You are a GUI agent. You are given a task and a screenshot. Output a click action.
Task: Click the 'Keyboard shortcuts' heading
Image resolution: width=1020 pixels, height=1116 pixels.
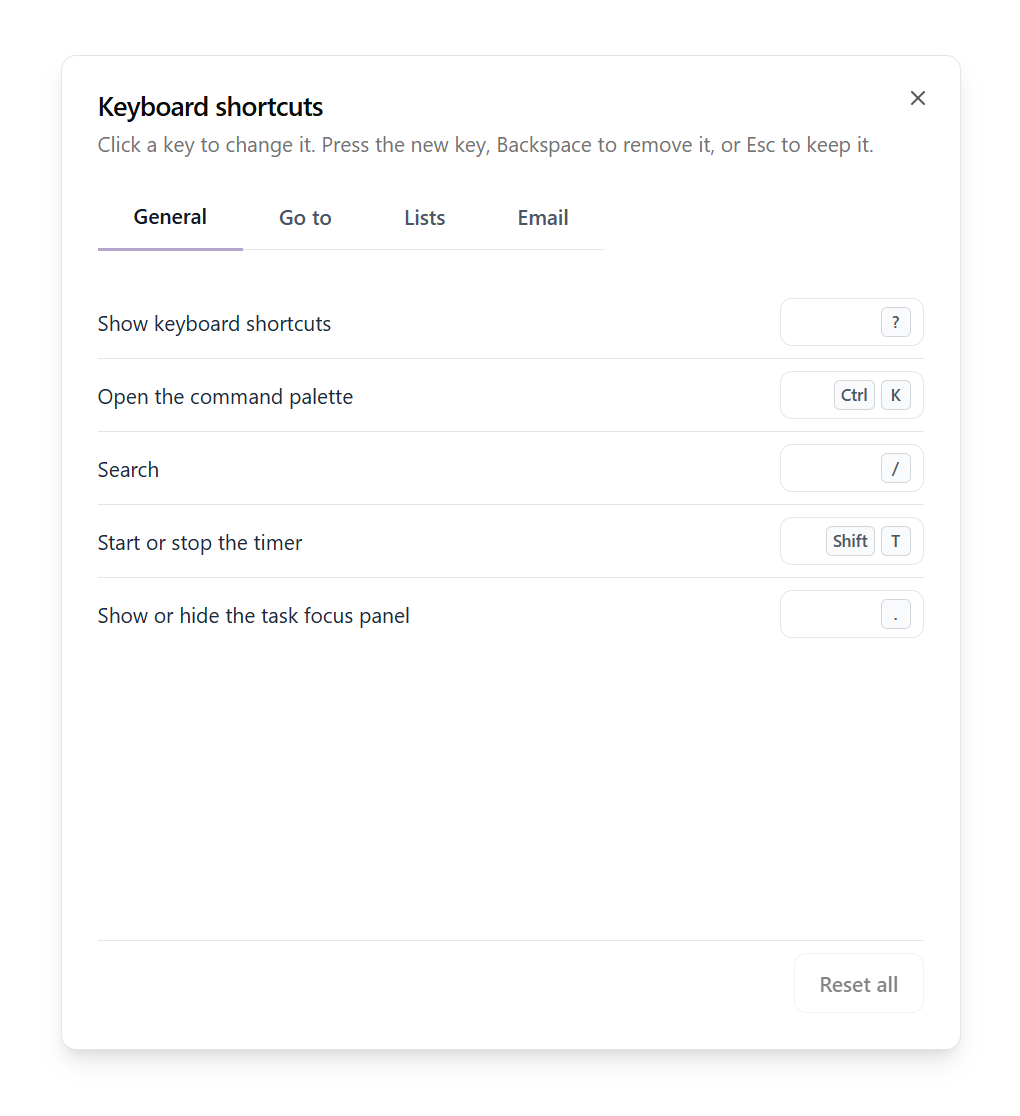tap(211, 107)
